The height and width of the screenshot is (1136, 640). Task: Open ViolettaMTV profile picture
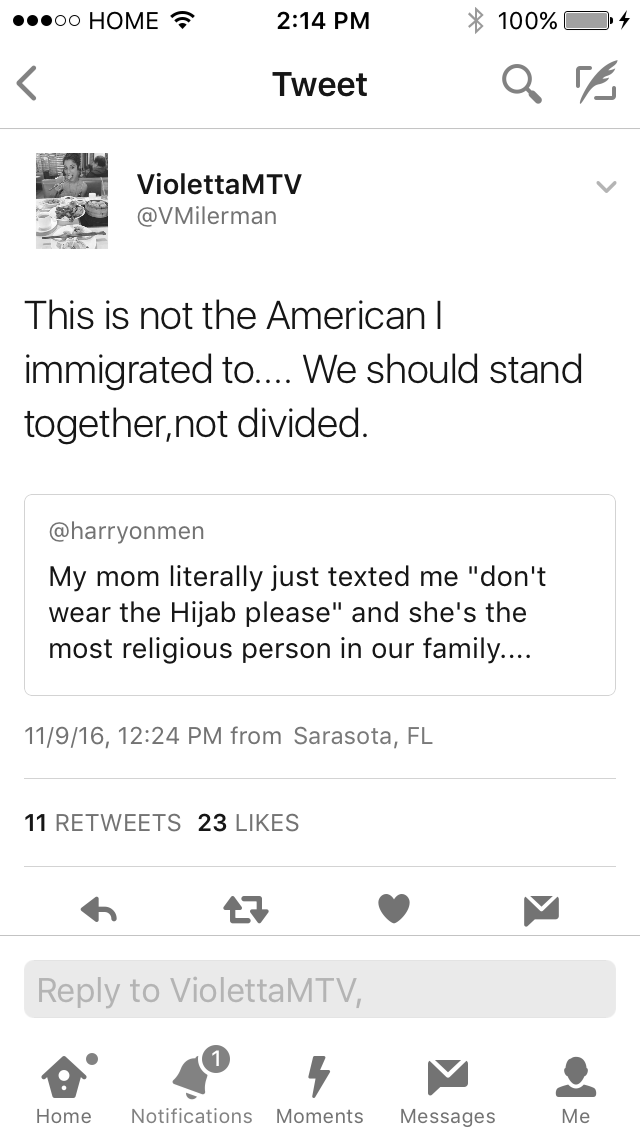click(72, 201)
